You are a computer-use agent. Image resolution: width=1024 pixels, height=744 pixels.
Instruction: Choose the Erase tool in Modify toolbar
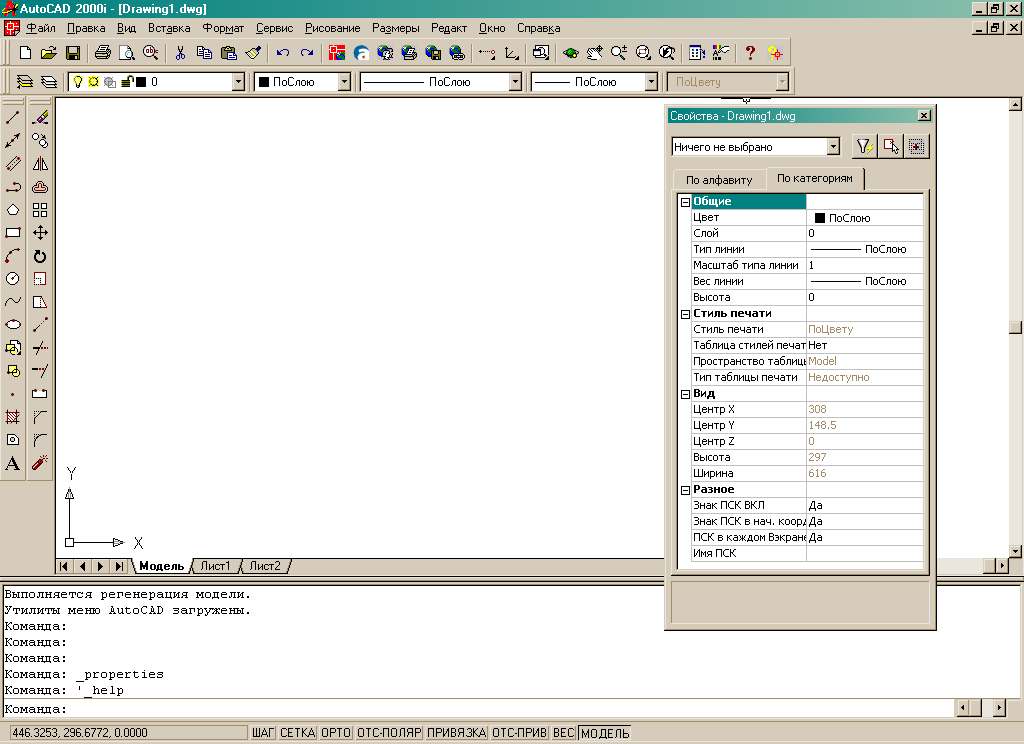pyautogui.click(x=40, y=118)
